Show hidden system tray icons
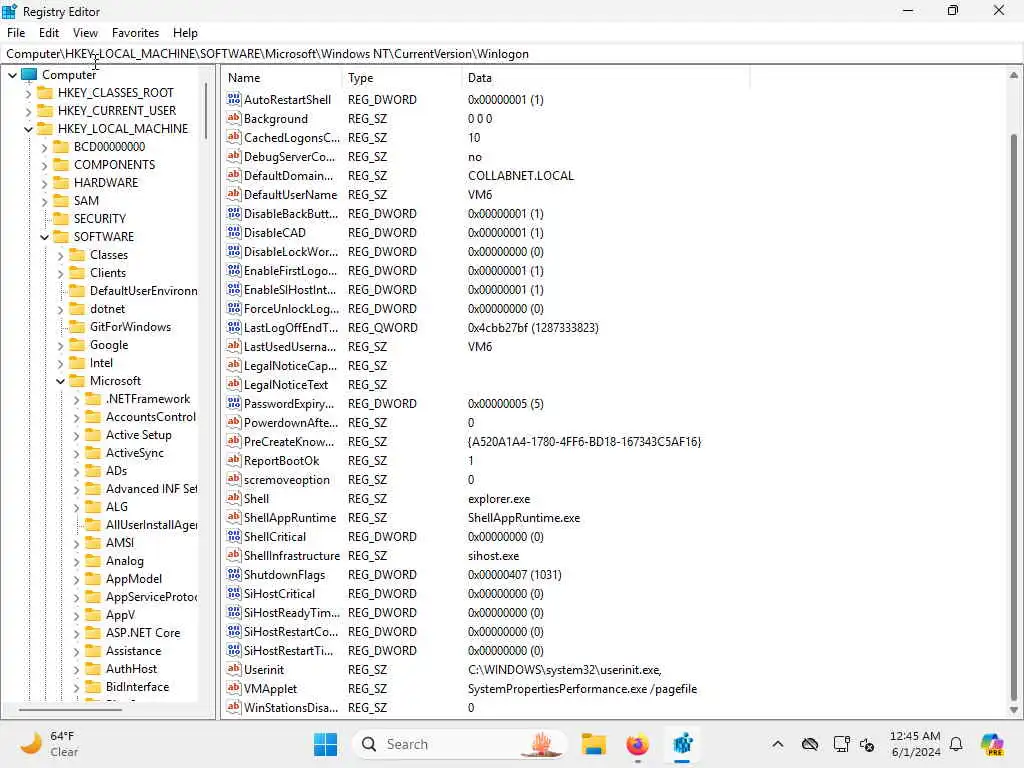The height and width of the screenshot is (768, 1024). (777, 744)
